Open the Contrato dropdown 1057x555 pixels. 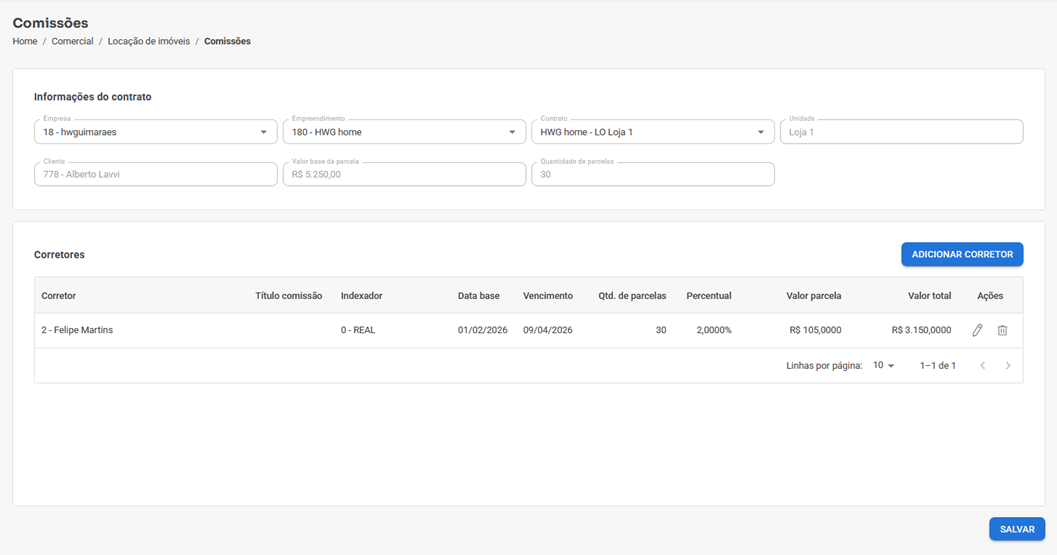pos(653,132)
